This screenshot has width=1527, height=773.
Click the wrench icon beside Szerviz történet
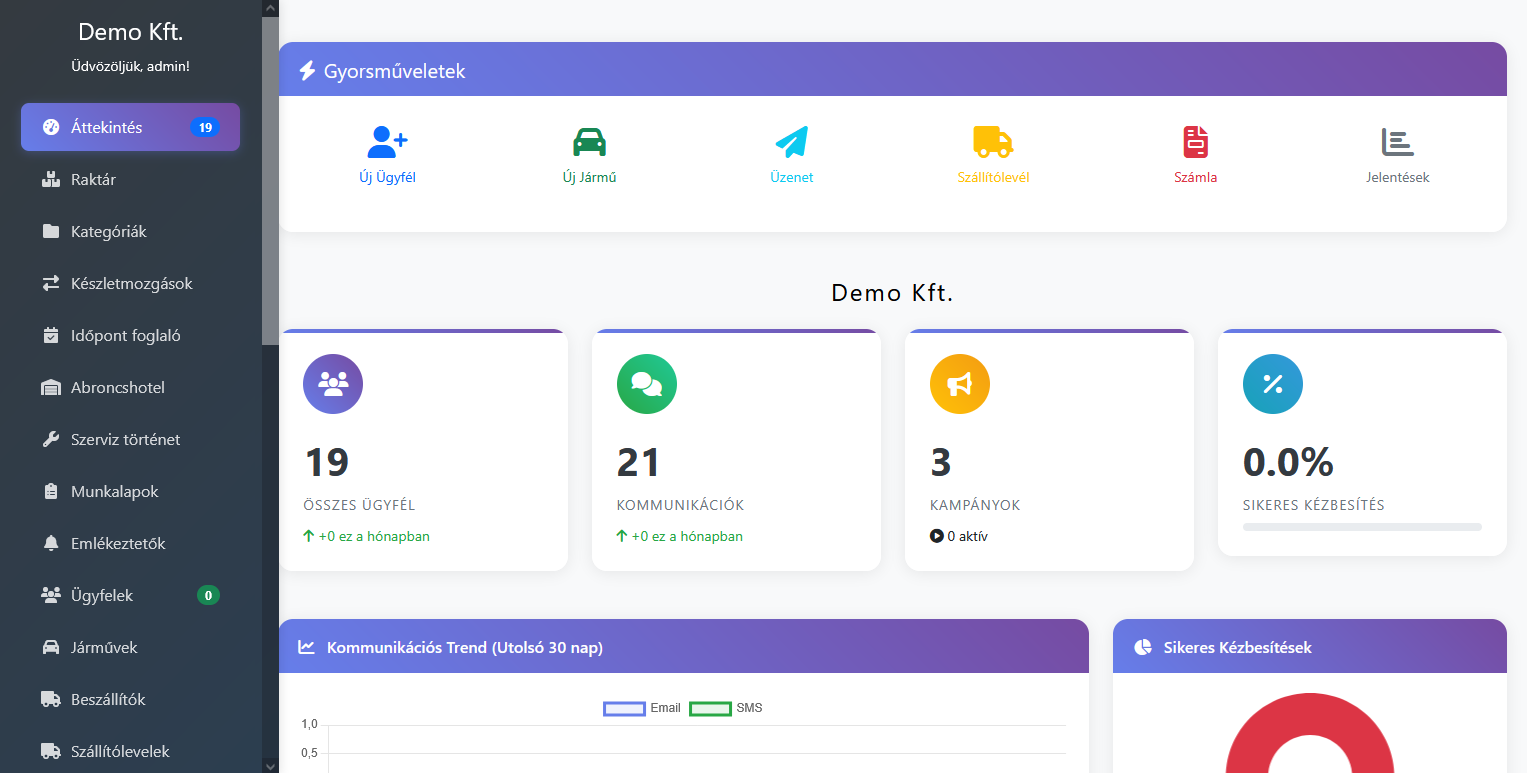pyautogui.click(x=51, y=439)
